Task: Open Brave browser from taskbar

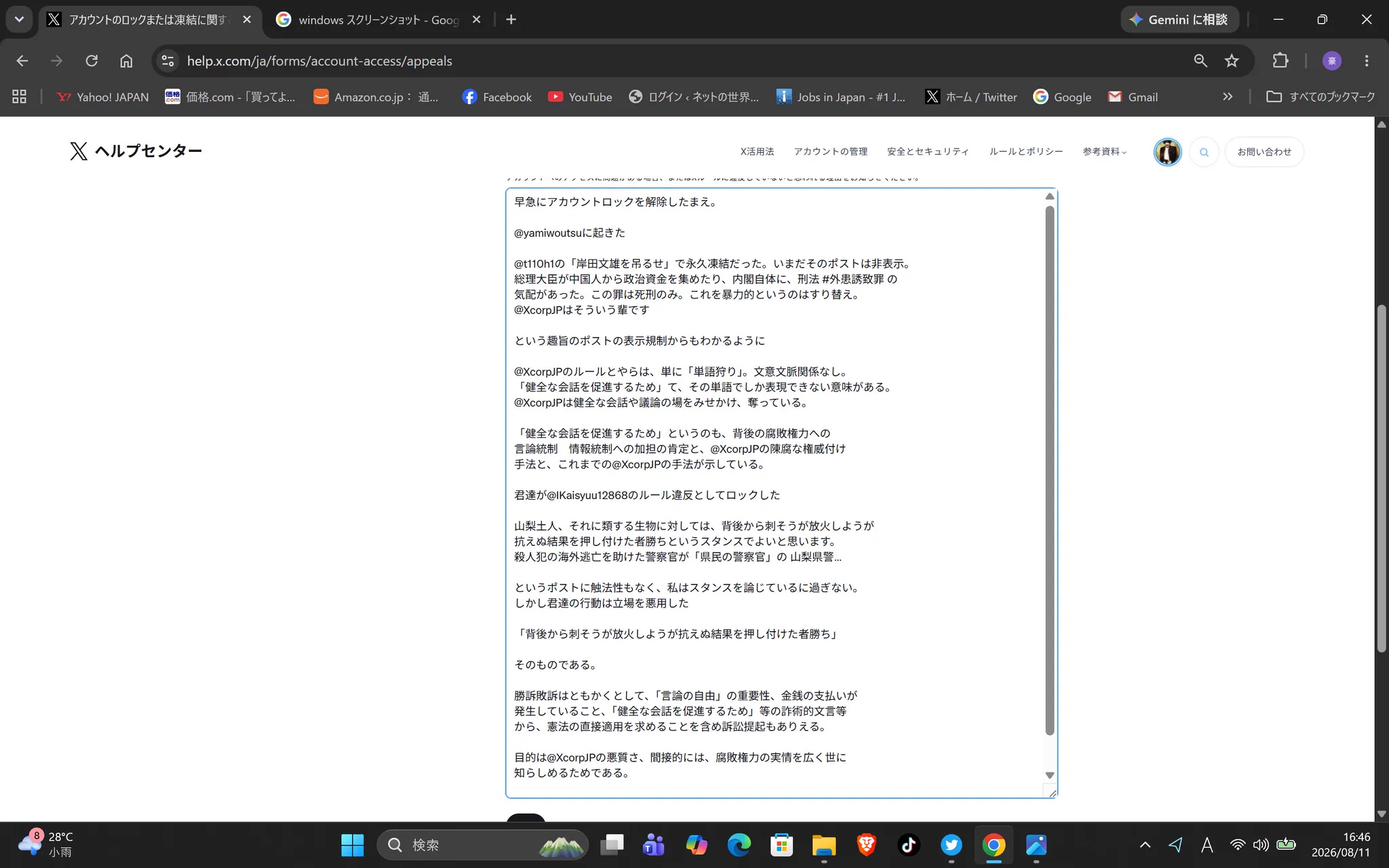Action: pyautogui.click(x=866, y=845)
